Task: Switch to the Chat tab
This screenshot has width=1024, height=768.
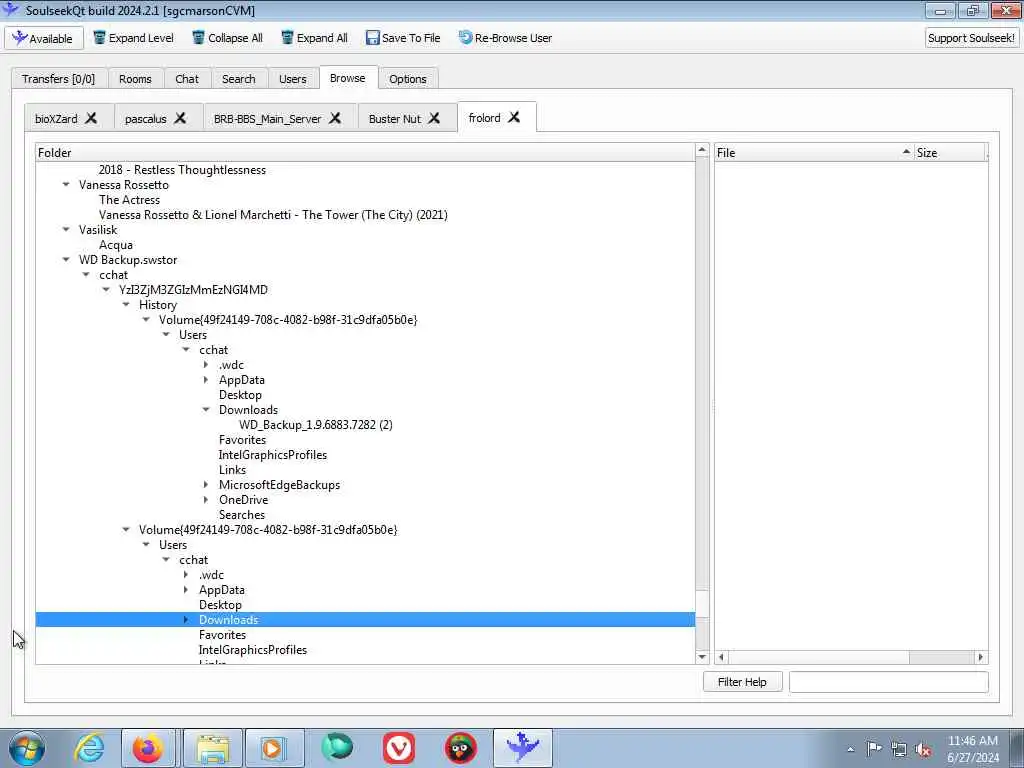Action: tap(187, 79)
